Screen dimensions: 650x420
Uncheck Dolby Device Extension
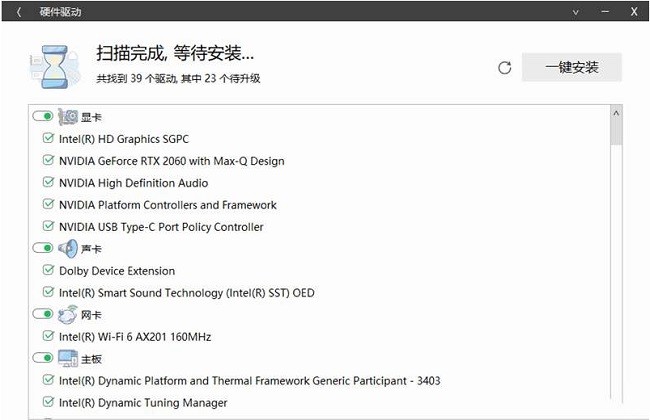coord(49,270)
